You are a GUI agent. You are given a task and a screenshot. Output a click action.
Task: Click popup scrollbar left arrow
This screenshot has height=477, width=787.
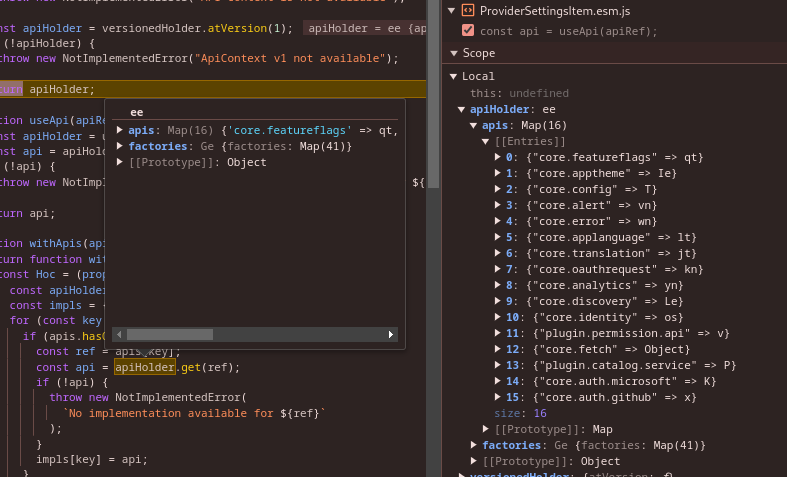(120, 334)
